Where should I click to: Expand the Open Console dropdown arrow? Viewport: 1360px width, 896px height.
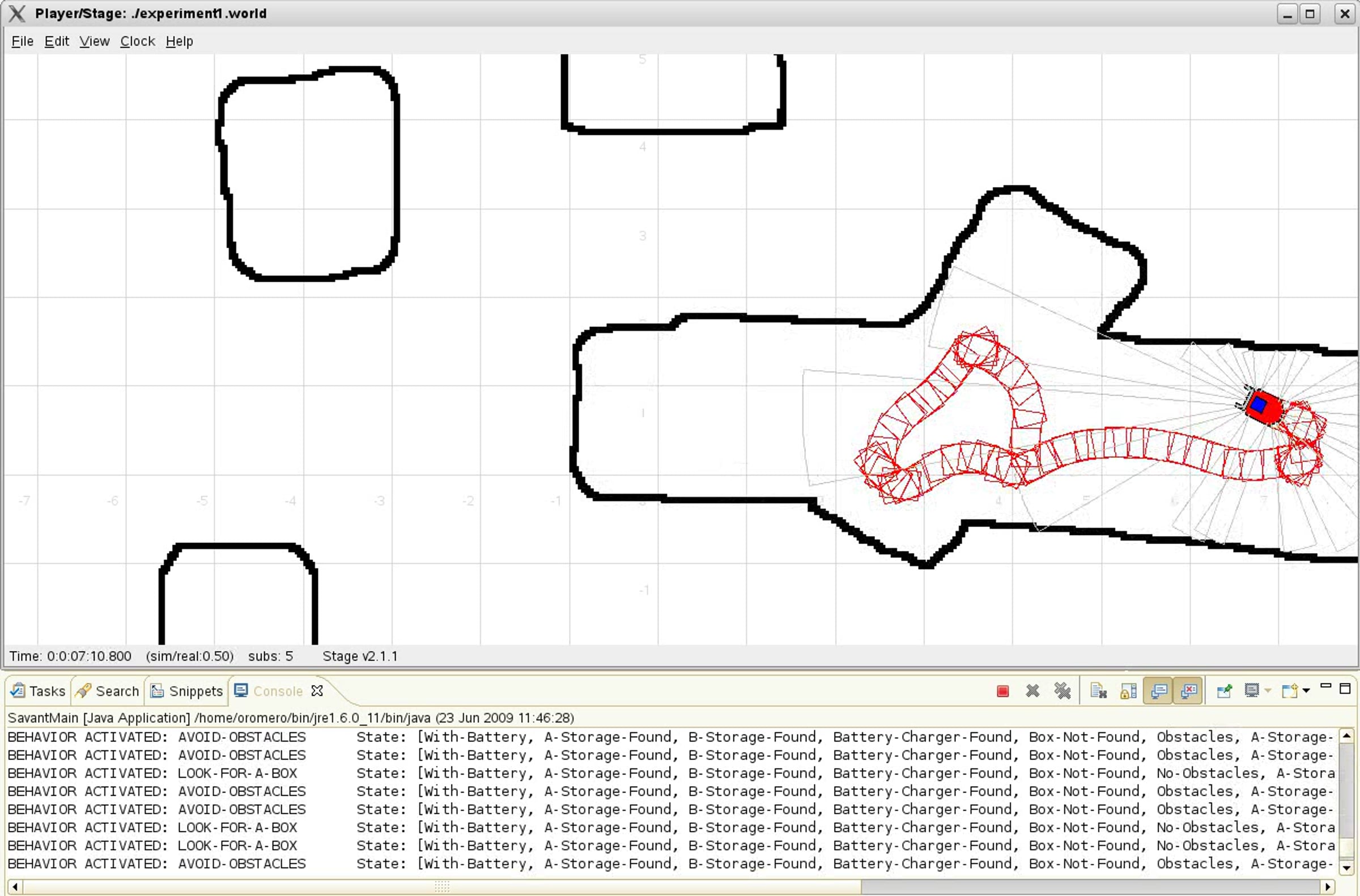1306,691
